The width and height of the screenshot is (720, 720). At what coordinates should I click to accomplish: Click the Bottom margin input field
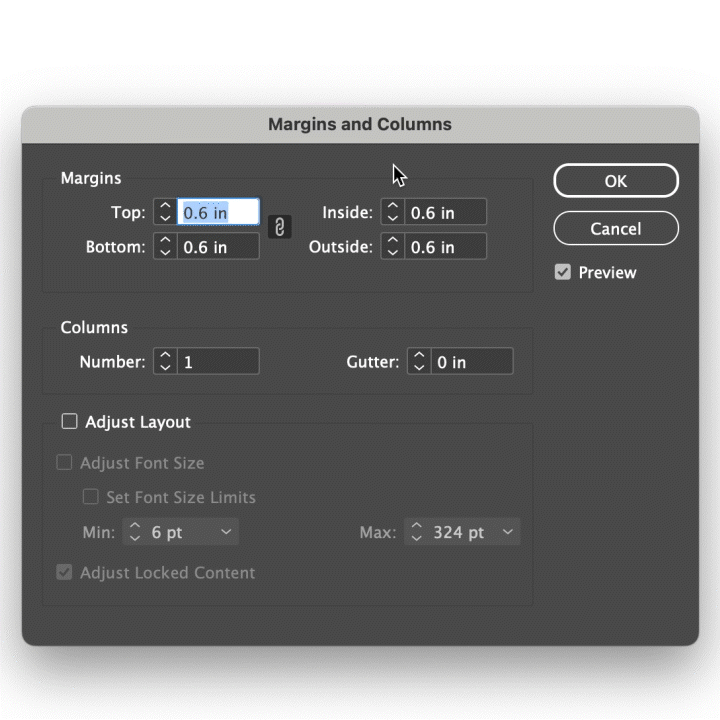pyautogui.click(x=218, y=247)
